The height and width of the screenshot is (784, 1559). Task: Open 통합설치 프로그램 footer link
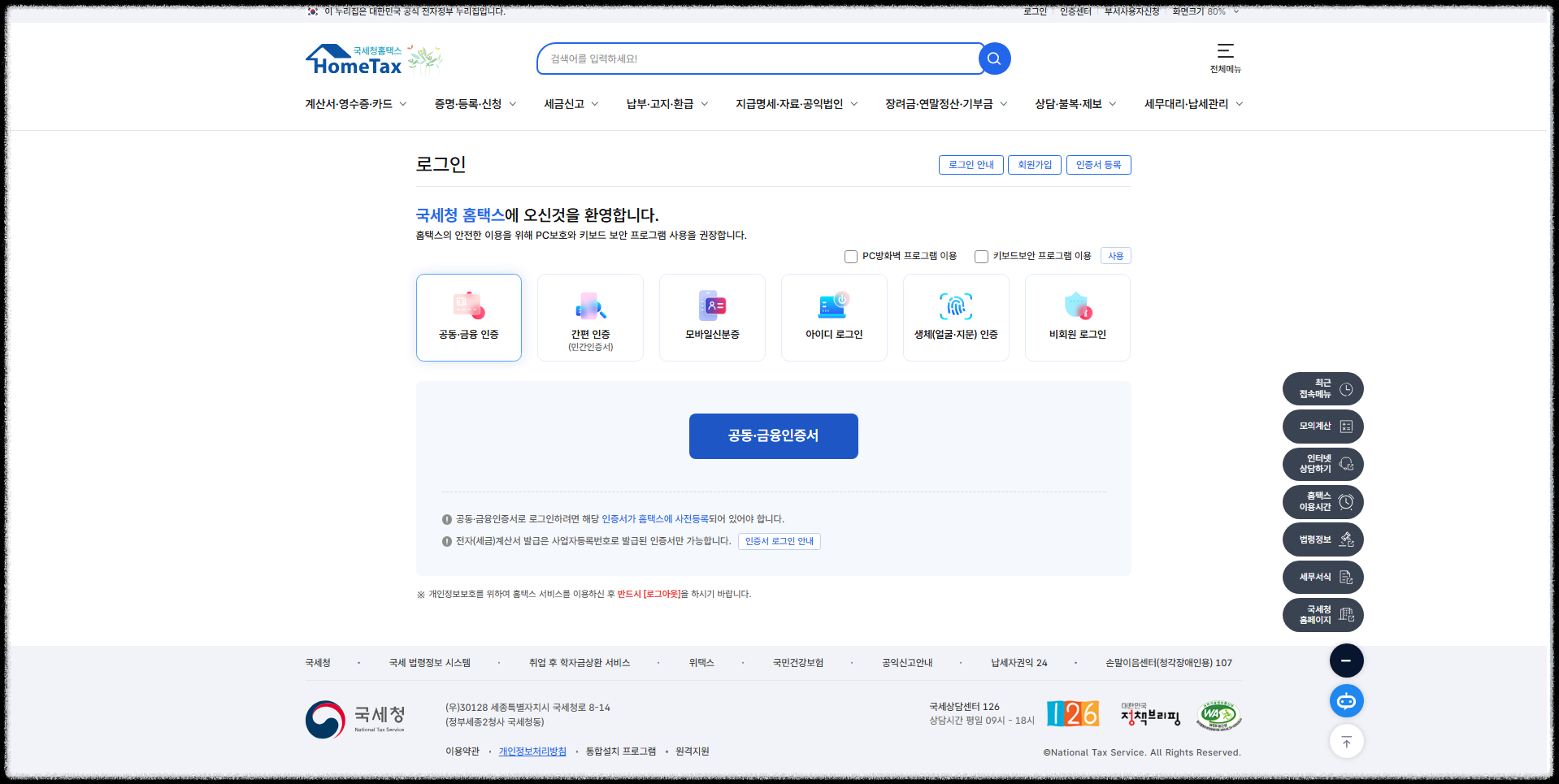(621, 752)
